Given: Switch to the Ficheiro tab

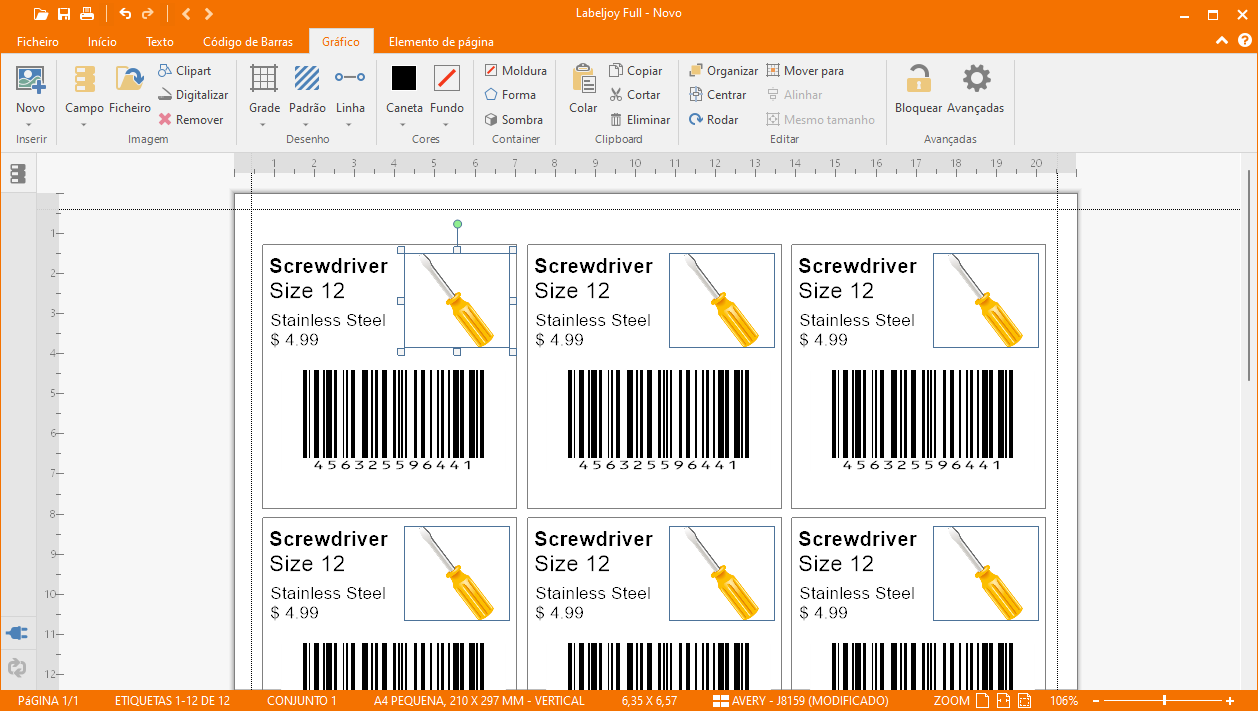Looking at the screenshot, I should tap(38, 42).
